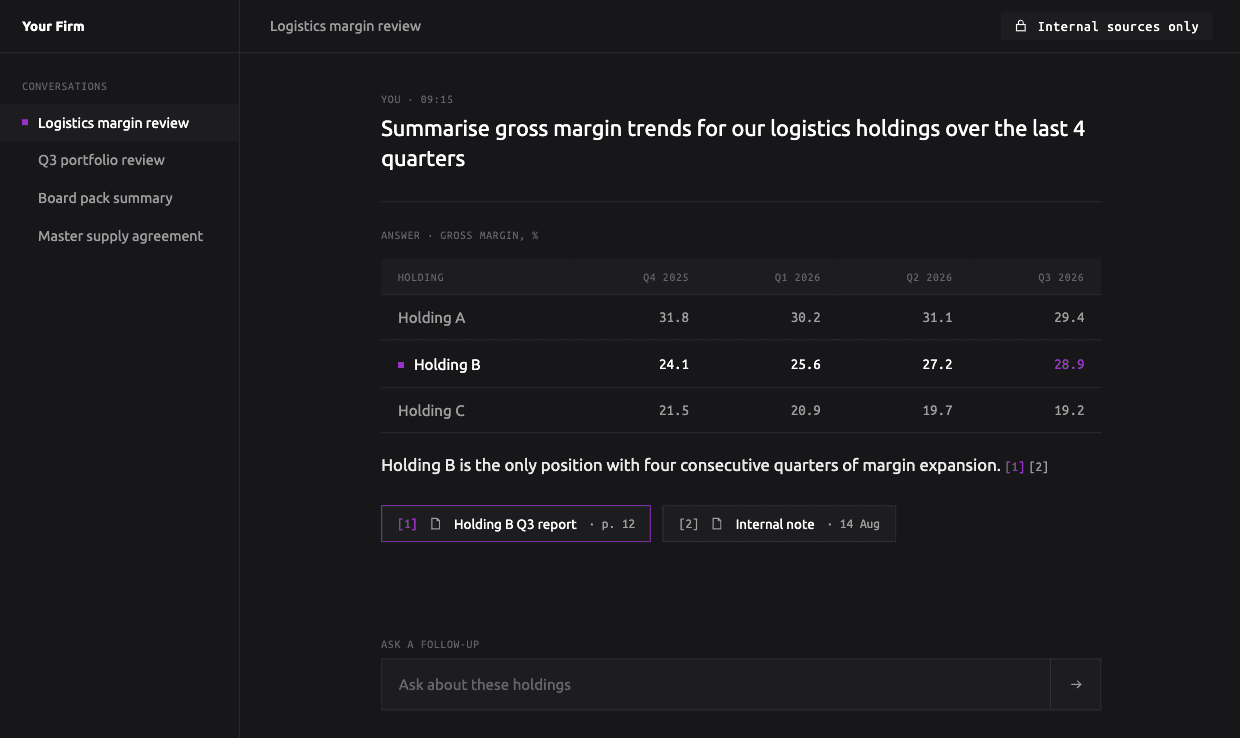Click the Internal sources only badge
Screen dimensions: 1240x738
point(1106,26)
